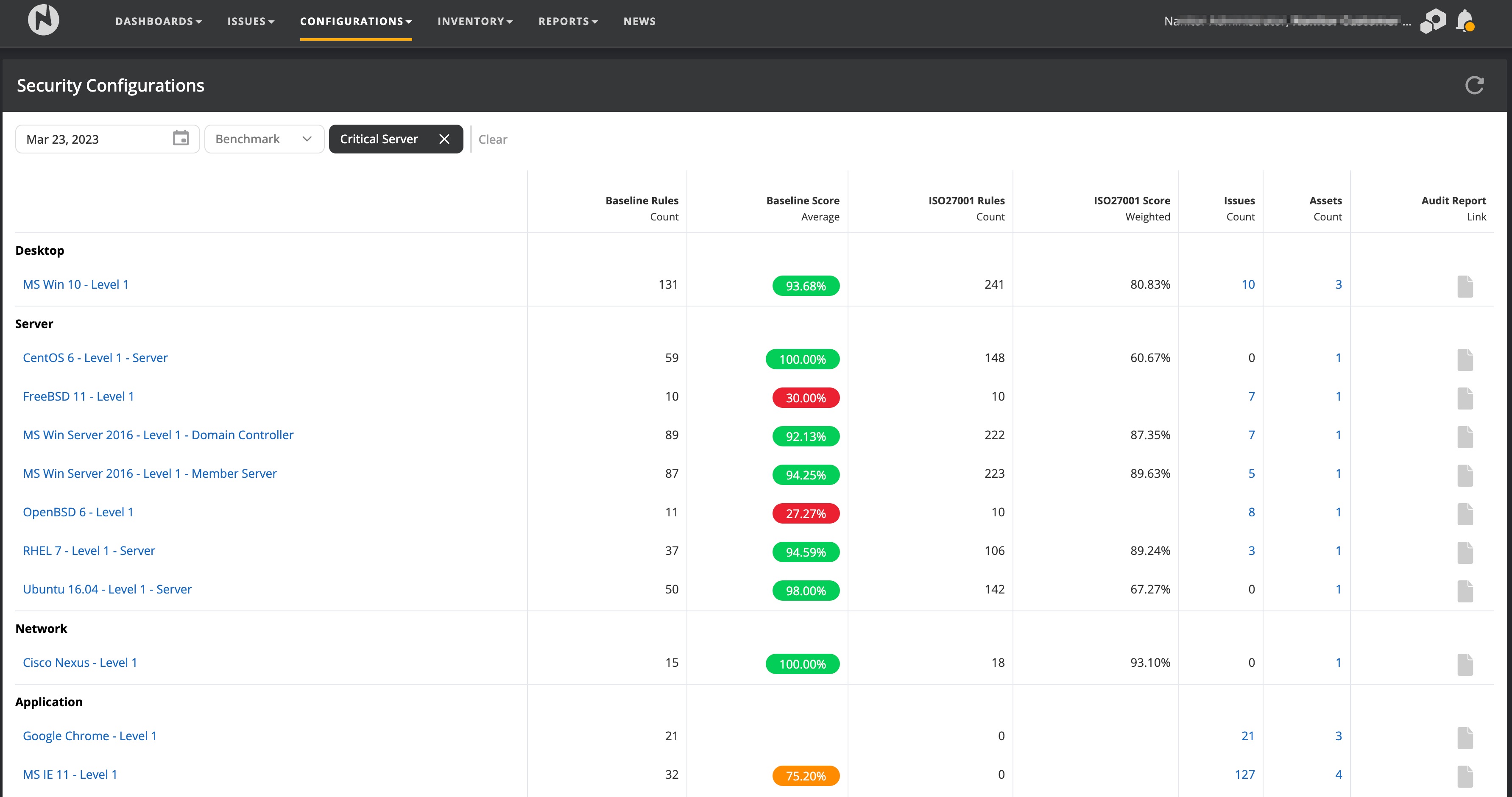The width and height of the screenshot is (1512, 797).
Task: Click the Mar 23, 2023 date field
Action: pos(94,139)
